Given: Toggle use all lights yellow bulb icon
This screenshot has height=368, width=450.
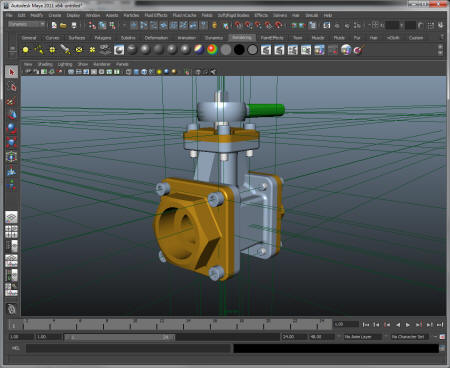Looking at the screenshot, I should coord(159,72).
